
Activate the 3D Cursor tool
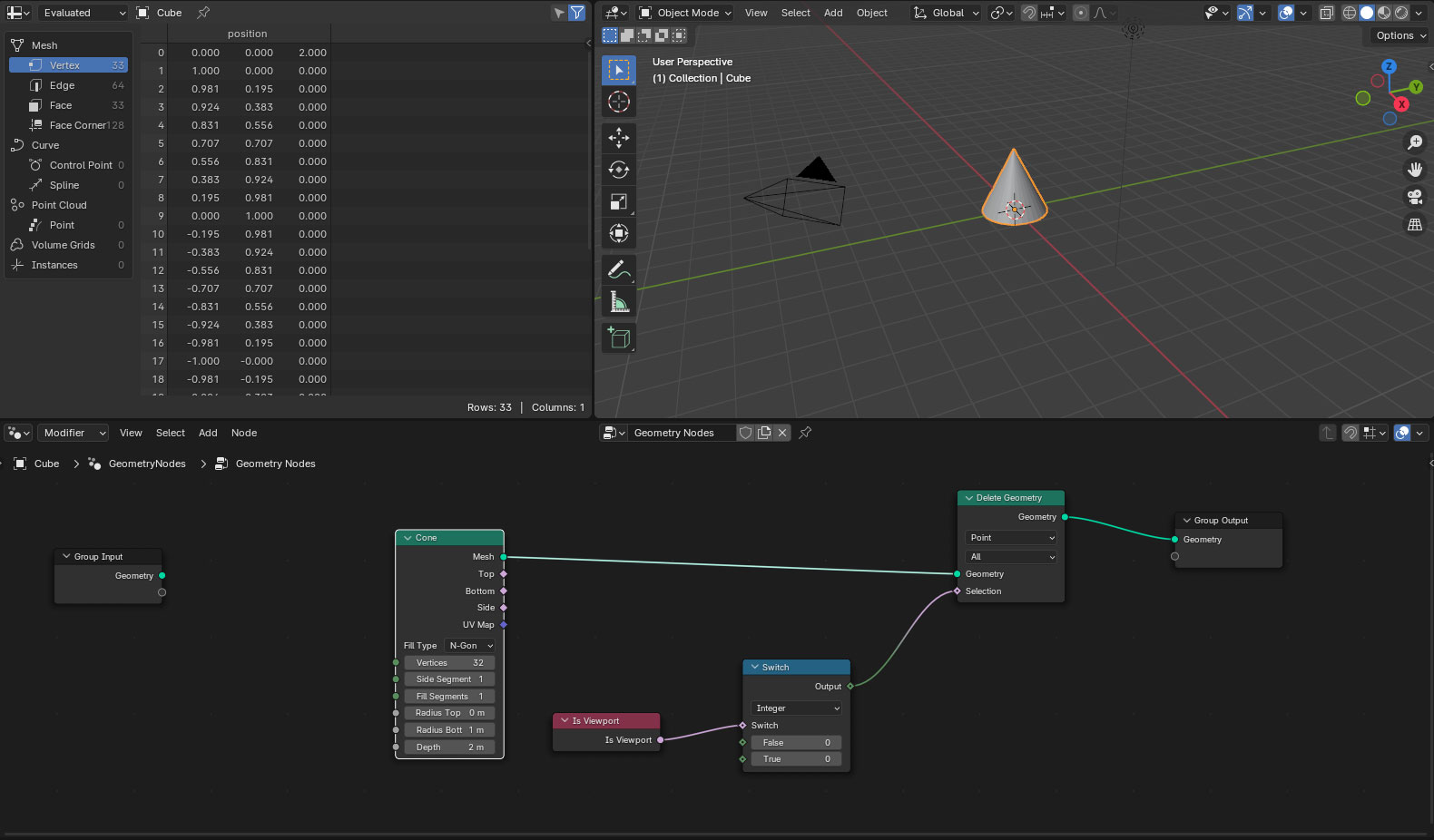(x=619, y=102)
